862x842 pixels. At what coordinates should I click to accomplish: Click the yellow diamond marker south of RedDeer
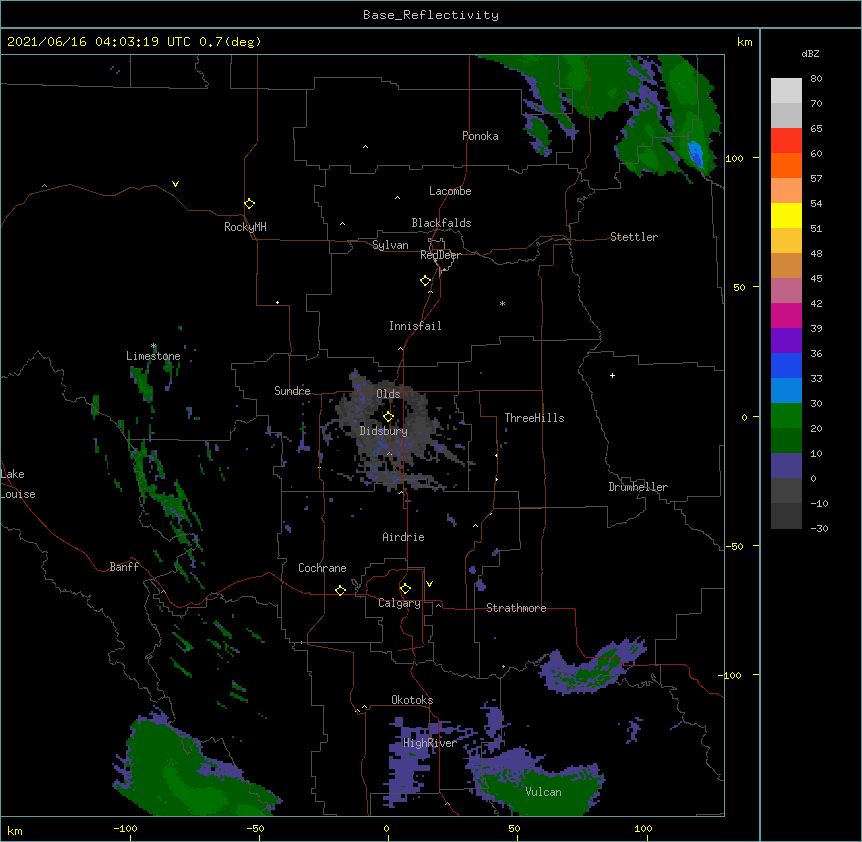tap(426, 281)
